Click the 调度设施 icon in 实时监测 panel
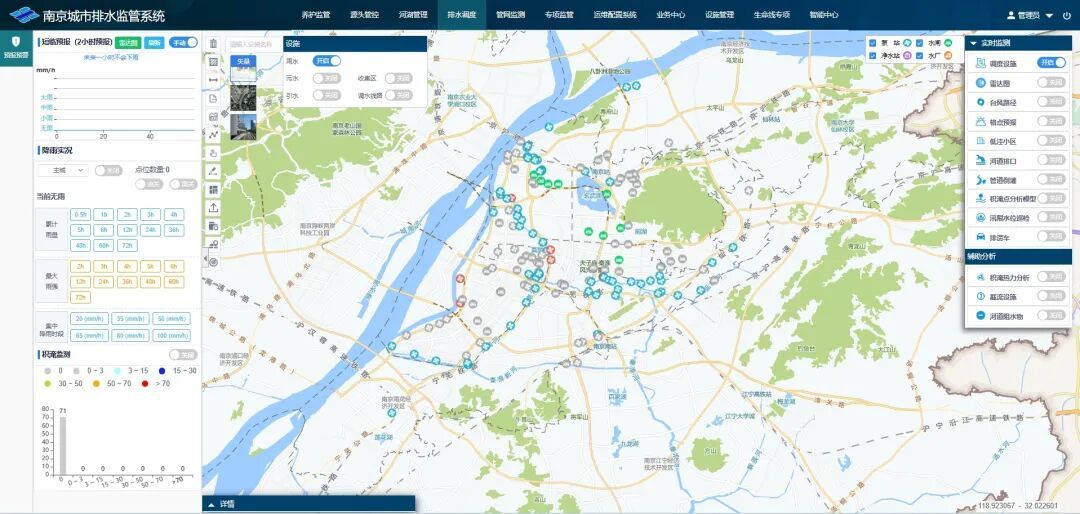The width and height of the screenshot is (1080, 514). tap(980, 63)
